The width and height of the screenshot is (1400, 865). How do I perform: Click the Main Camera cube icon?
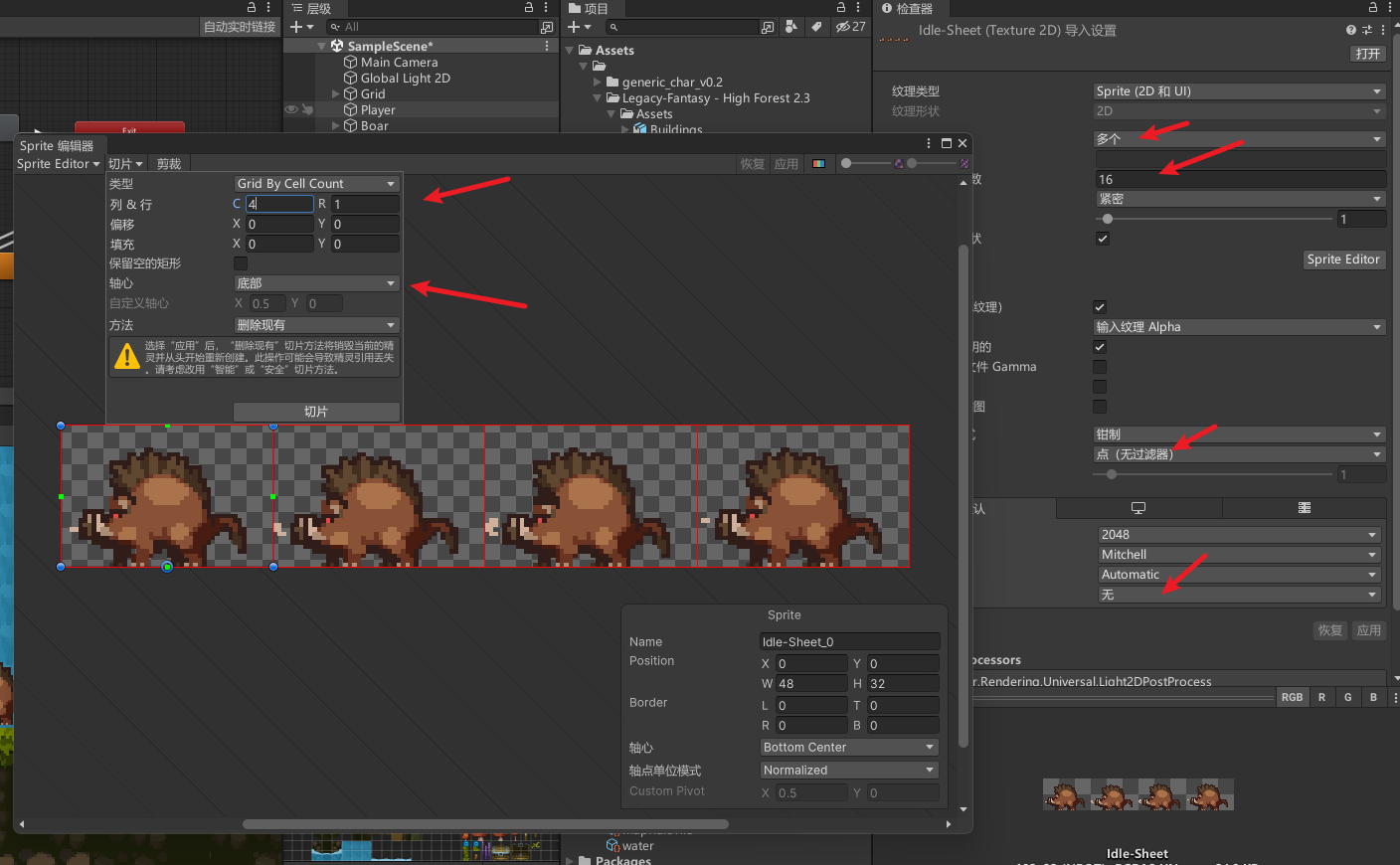[350, 62]
